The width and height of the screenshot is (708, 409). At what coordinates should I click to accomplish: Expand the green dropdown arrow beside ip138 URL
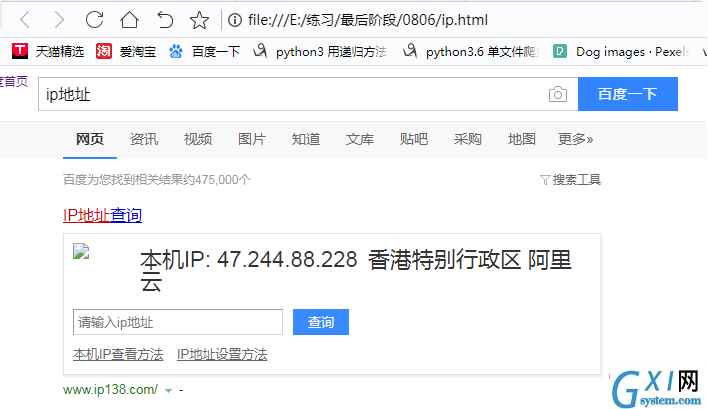click(168, 390)
